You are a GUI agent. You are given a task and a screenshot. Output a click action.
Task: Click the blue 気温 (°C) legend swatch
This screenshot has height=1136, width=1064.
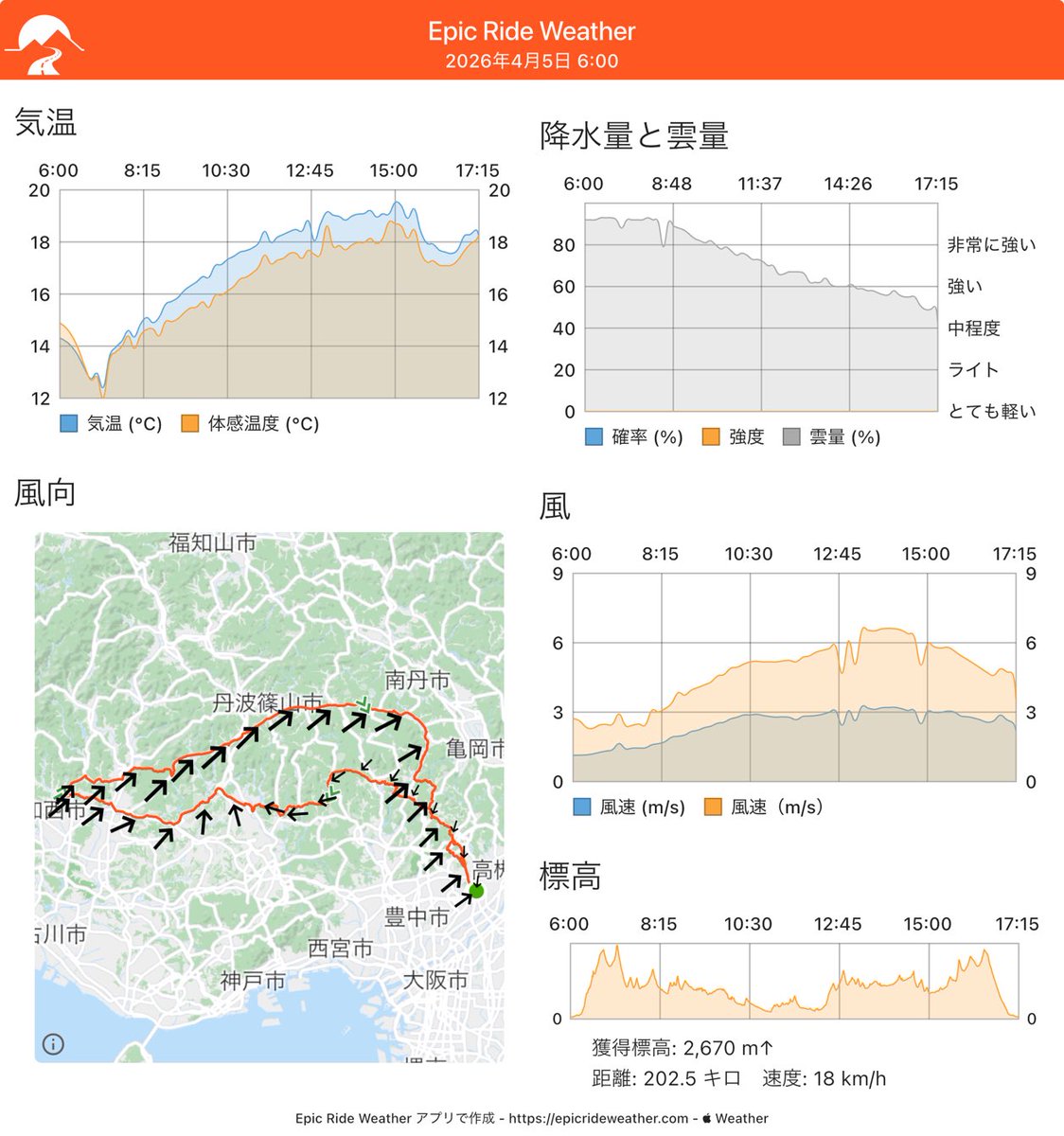tap(68, 424)
